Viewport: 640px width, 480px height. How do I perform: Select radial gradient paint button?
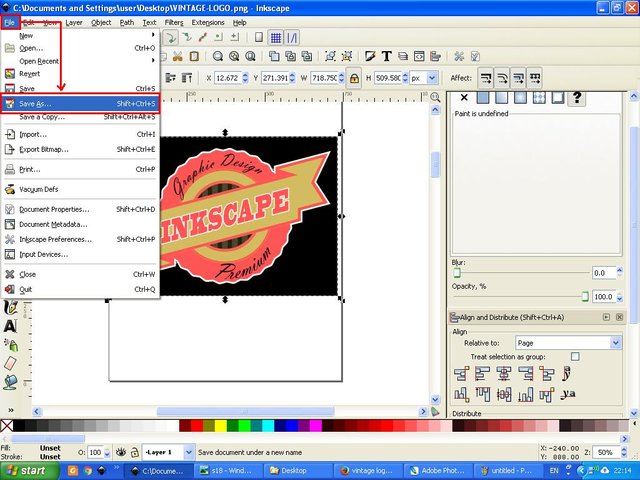[x=520, y=98]
